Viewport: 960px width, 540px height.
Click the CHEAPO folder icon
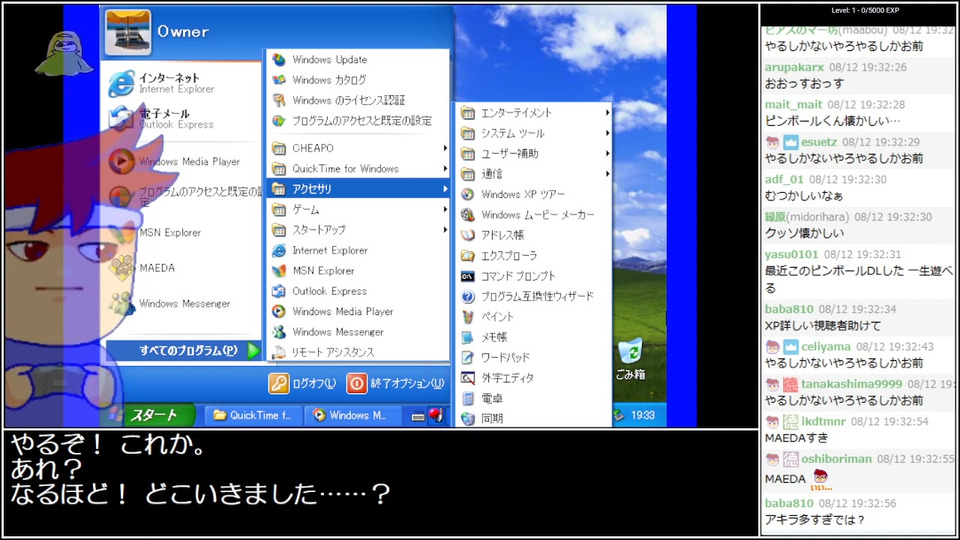pos(279,148)
